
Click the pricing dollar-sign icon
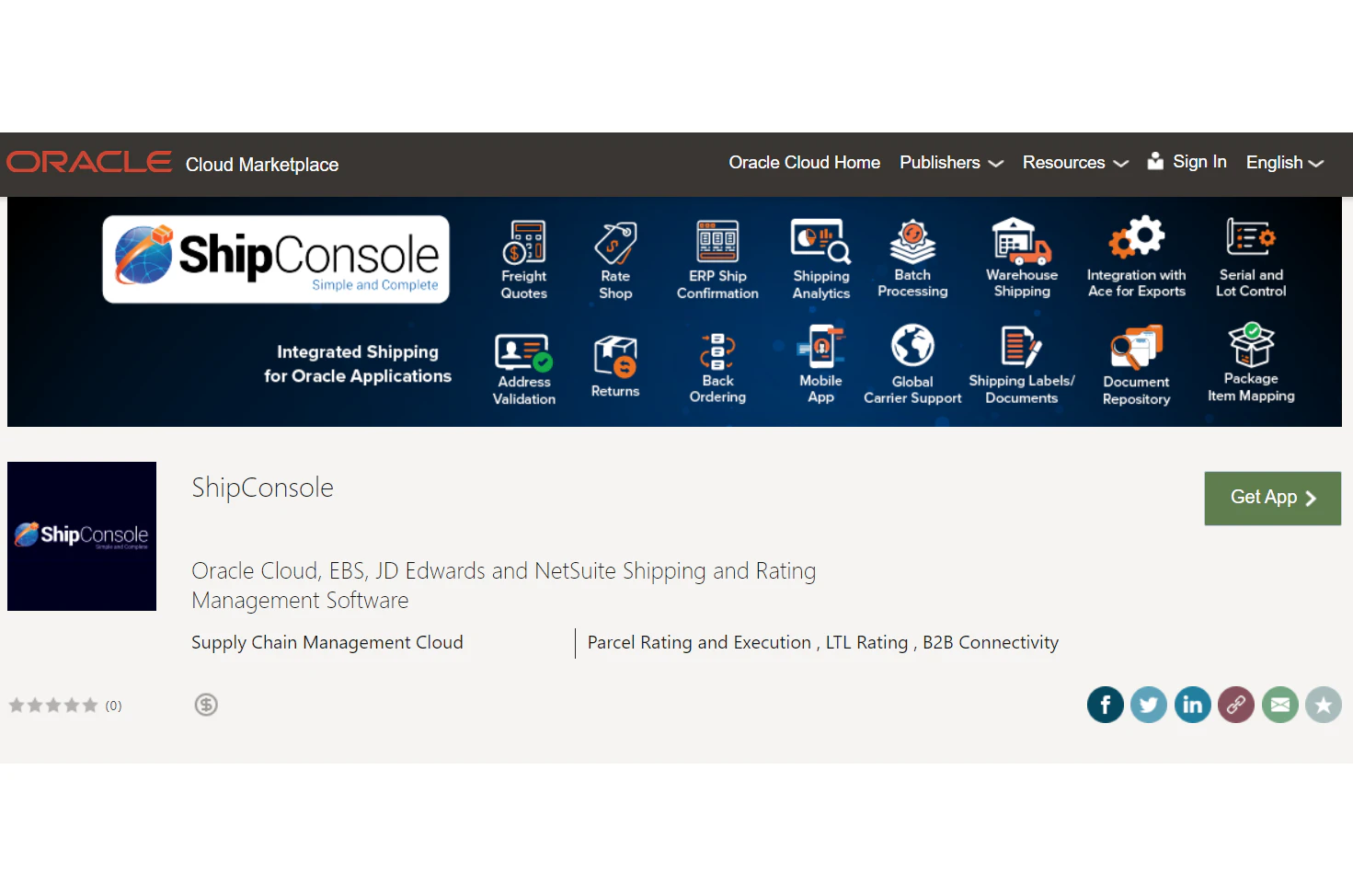tap(206, 705)
